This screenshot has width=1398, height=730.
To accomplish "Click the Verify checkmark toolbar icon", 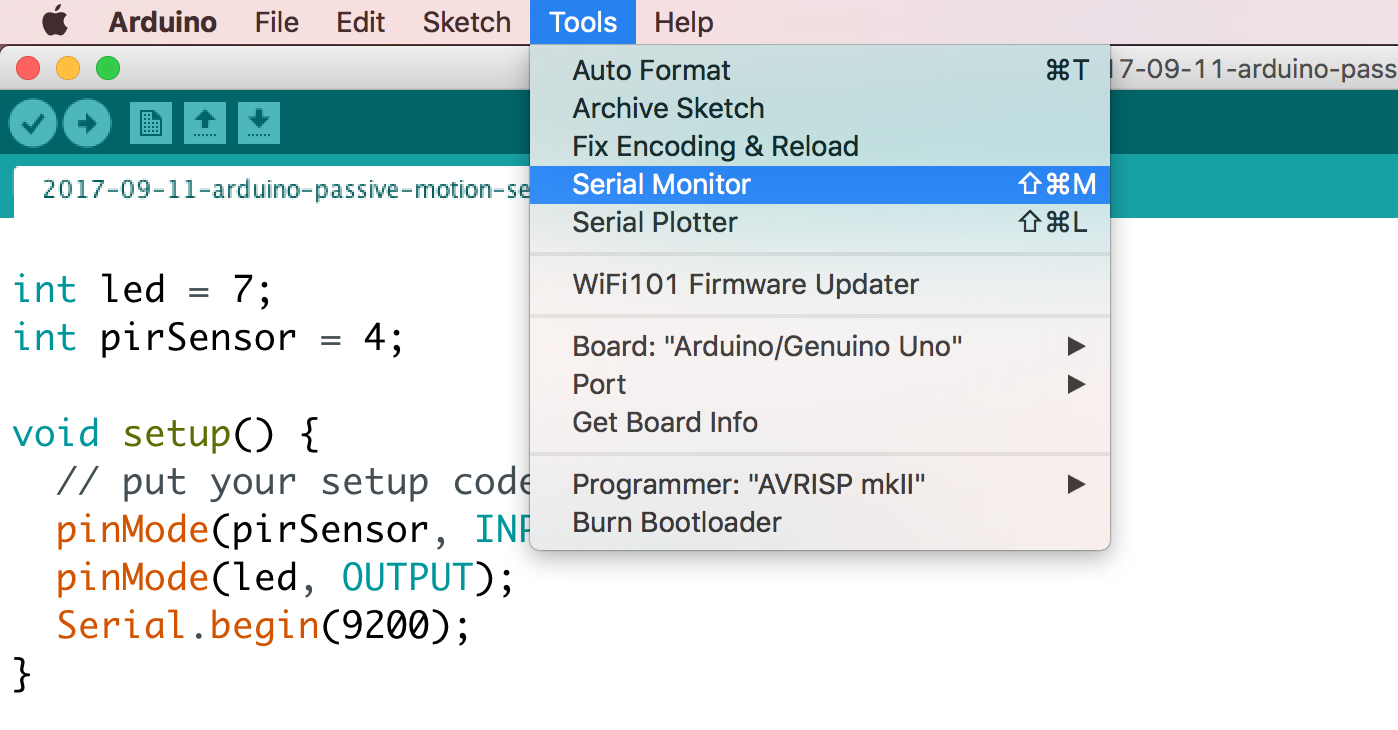I will tap(33, 123).
